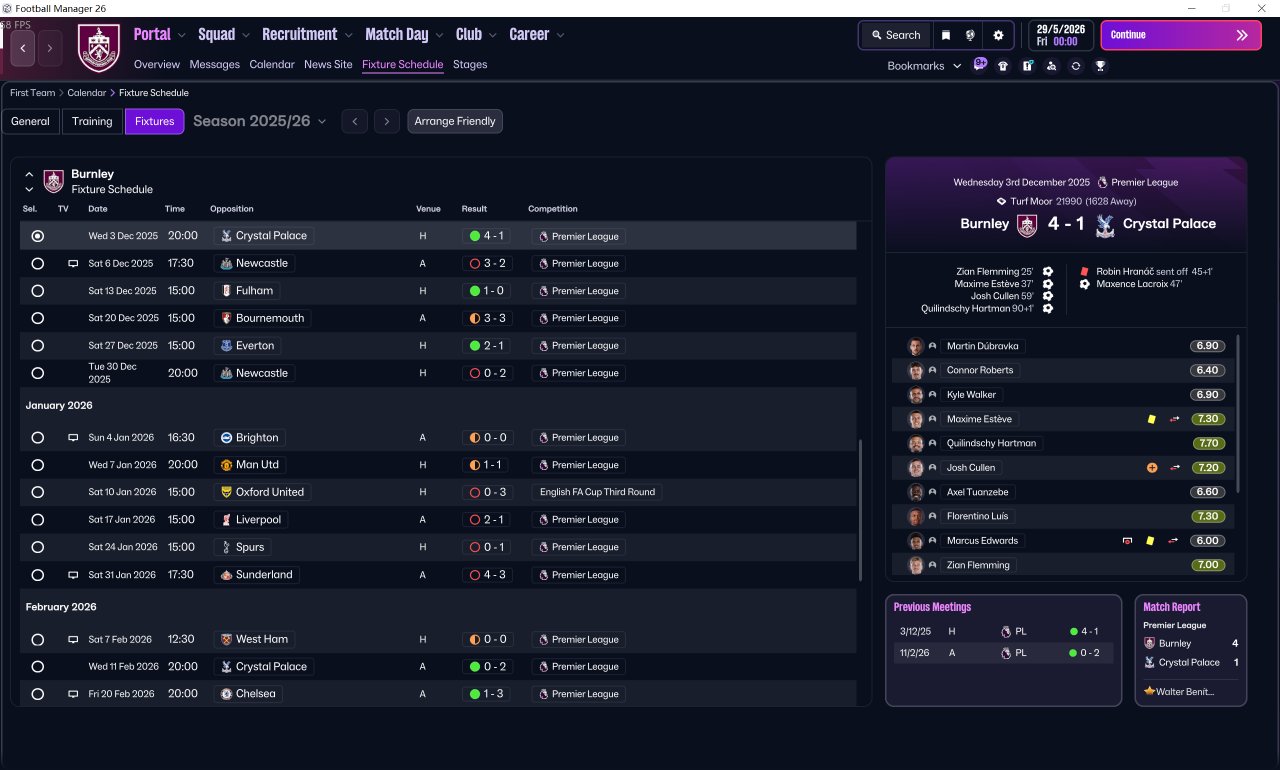Image resolution: width=1280 pixels, height=770 pixels.
Task: Open the First Team breadcrumb link
Action: [x=33, y=93]
